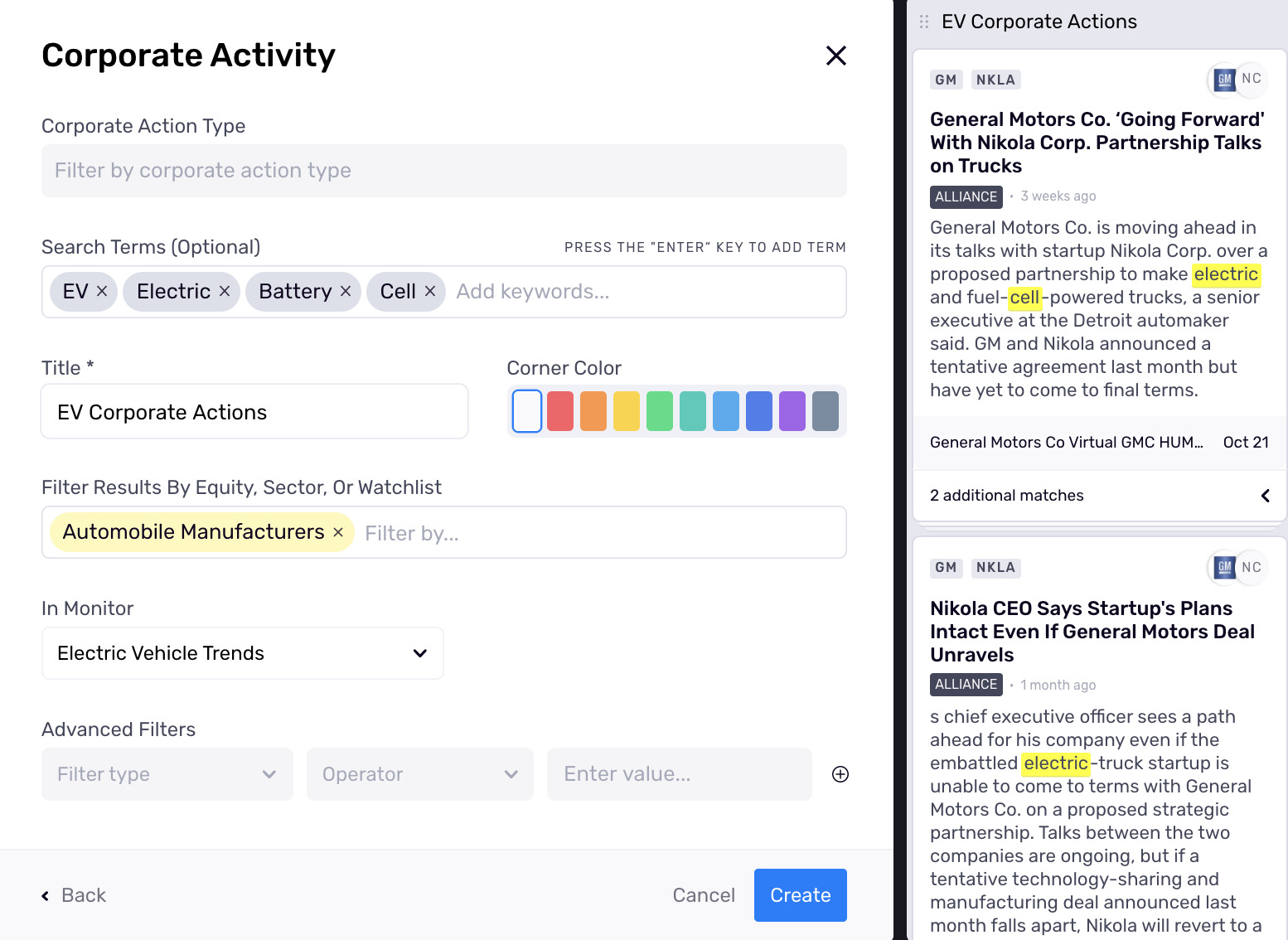Open the Operator dropdown
The height and width of the screenshot is (940, 1288).
[x=420, y=774]
